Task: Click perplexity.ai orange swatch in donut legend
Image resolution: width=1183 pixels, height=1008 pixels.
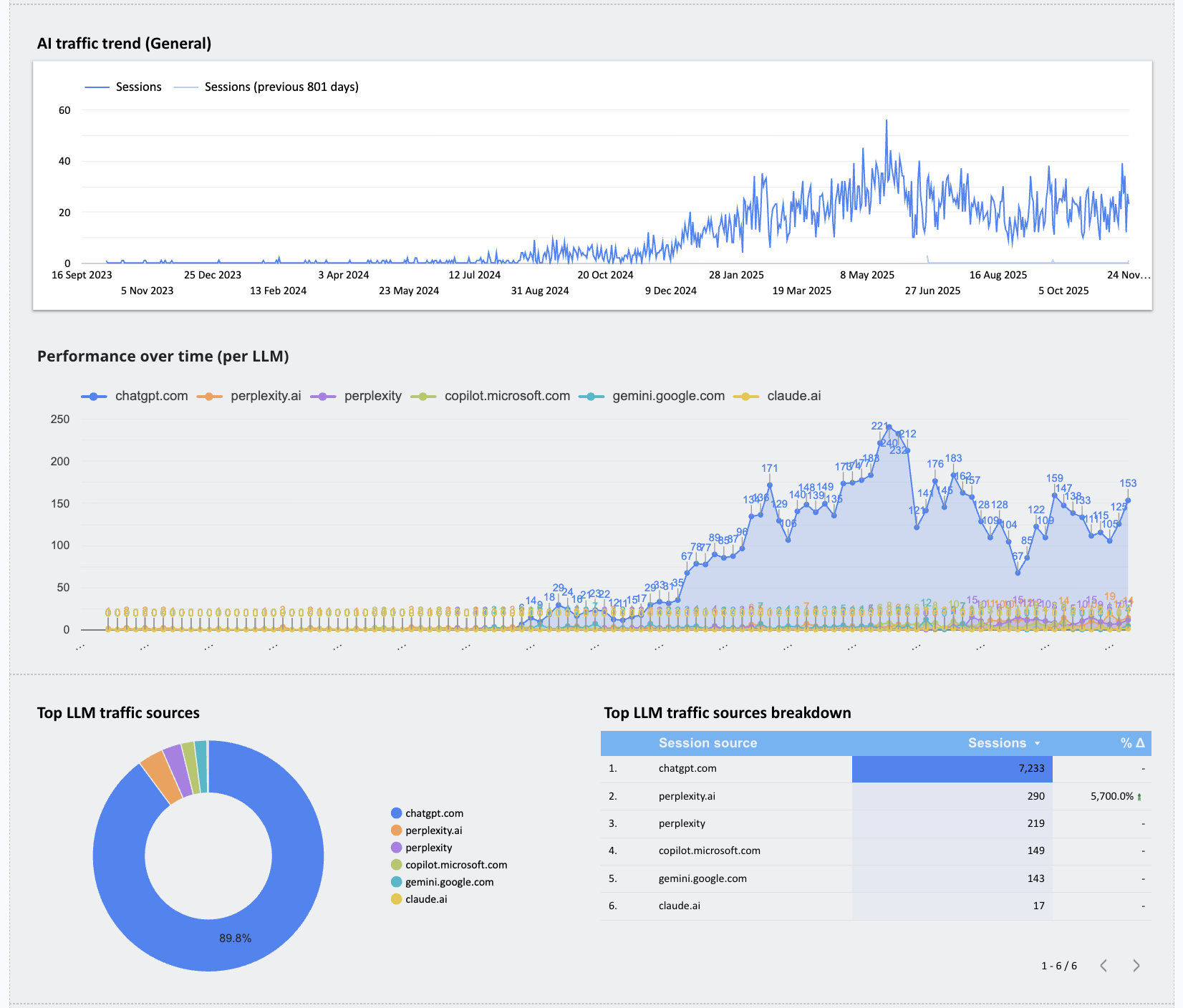Action: point(396,830)
